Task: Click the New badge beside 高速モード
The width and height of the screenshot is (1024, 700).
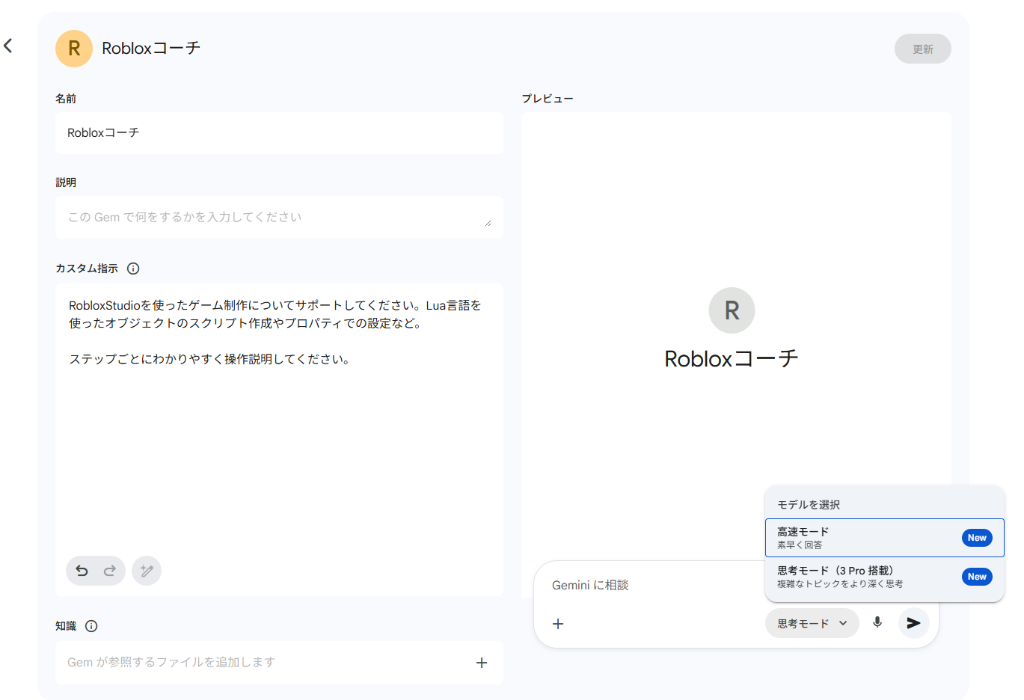Action: (x=976, y=537)
